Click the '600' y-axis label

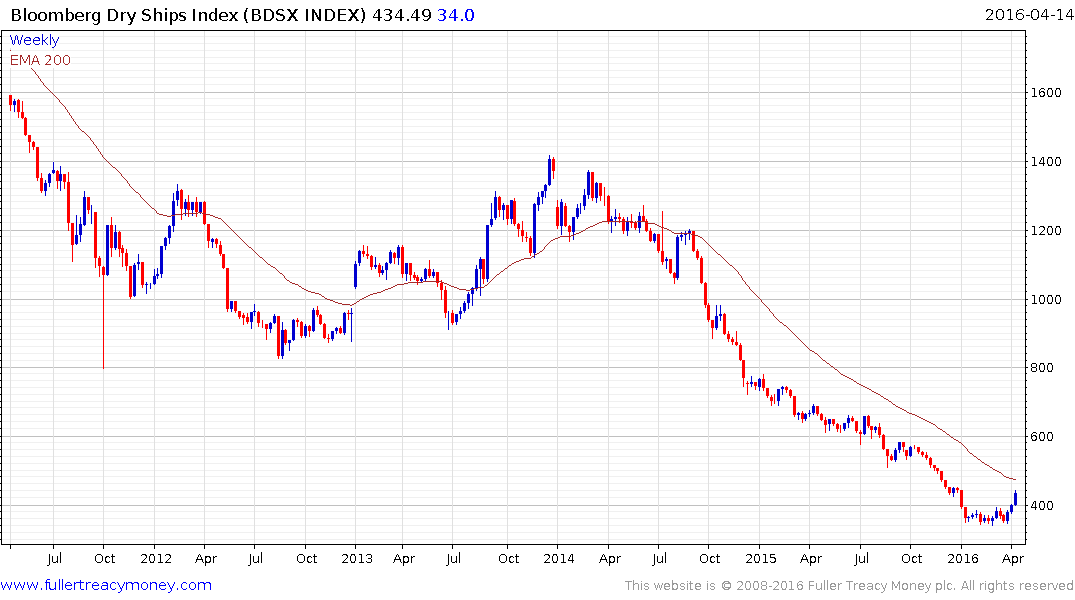pyautogui.click(x=1042, y=437)
